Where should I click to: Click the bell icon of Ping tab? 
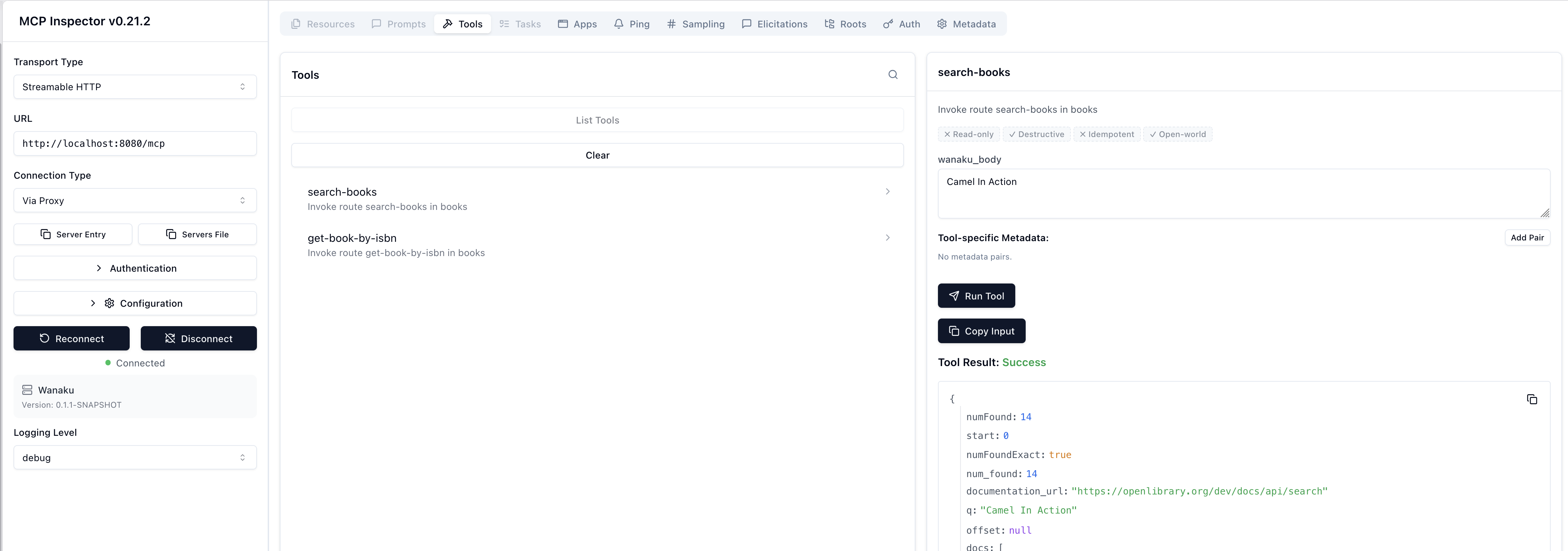point(619,24)
